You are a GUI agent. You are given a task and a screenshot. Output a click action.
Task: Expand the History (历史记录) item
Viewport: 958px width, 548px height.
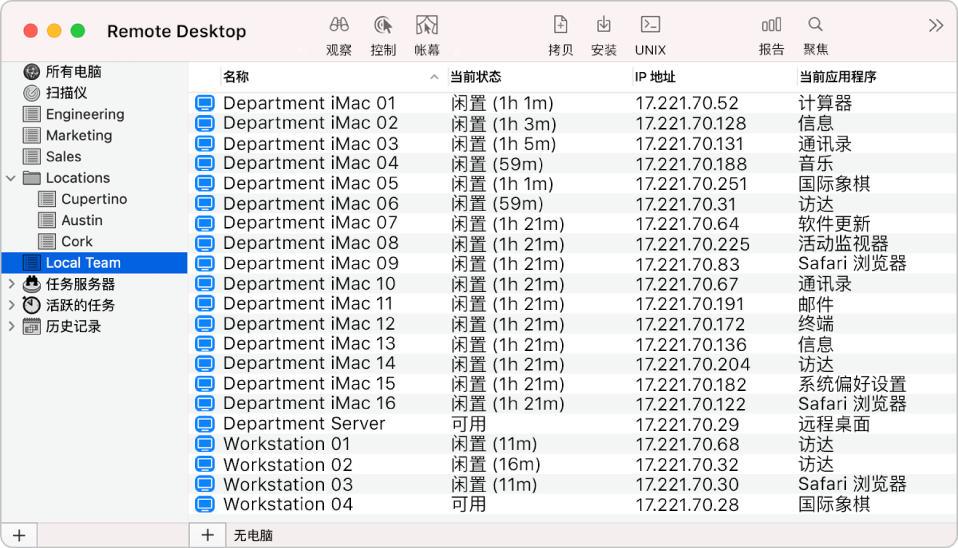[x=11, y=326]
